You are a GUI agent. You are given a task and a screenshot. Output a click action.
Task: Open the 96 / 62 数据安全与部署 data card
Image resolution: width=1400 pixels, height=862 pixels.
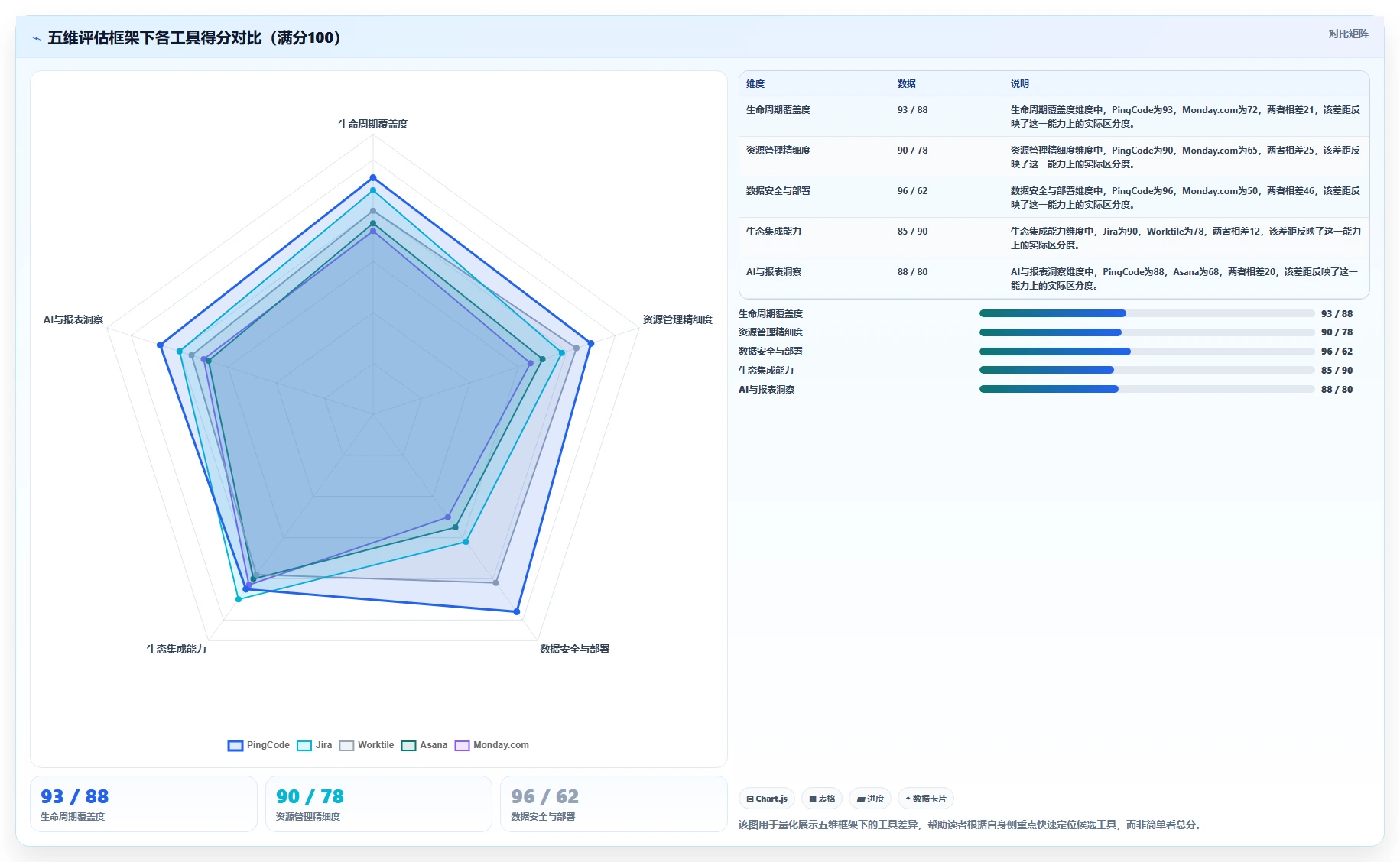click(x=613, y=804)
